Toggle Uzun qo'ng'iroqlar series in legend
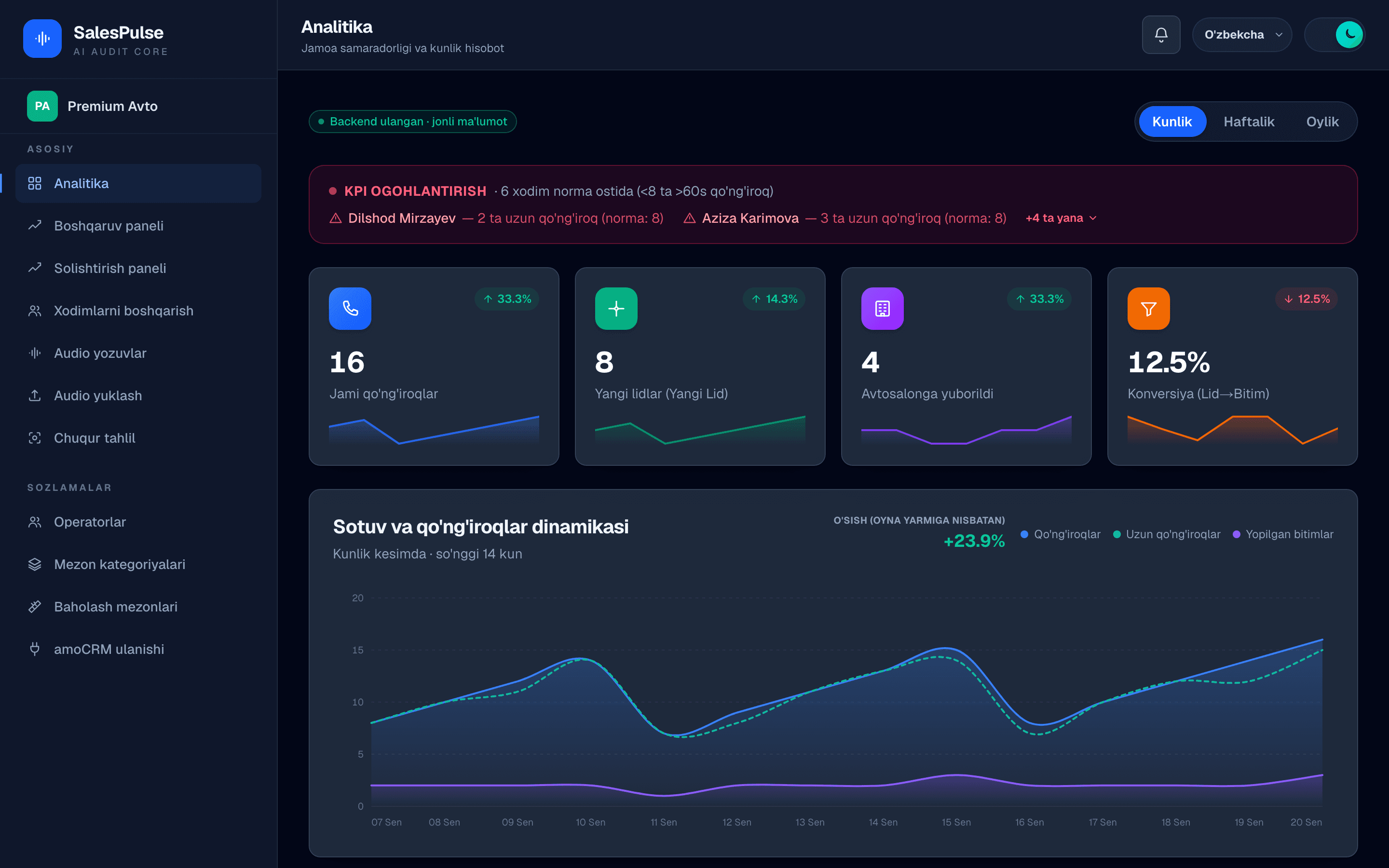1389x868 pixels. (x=1166, y=534)
